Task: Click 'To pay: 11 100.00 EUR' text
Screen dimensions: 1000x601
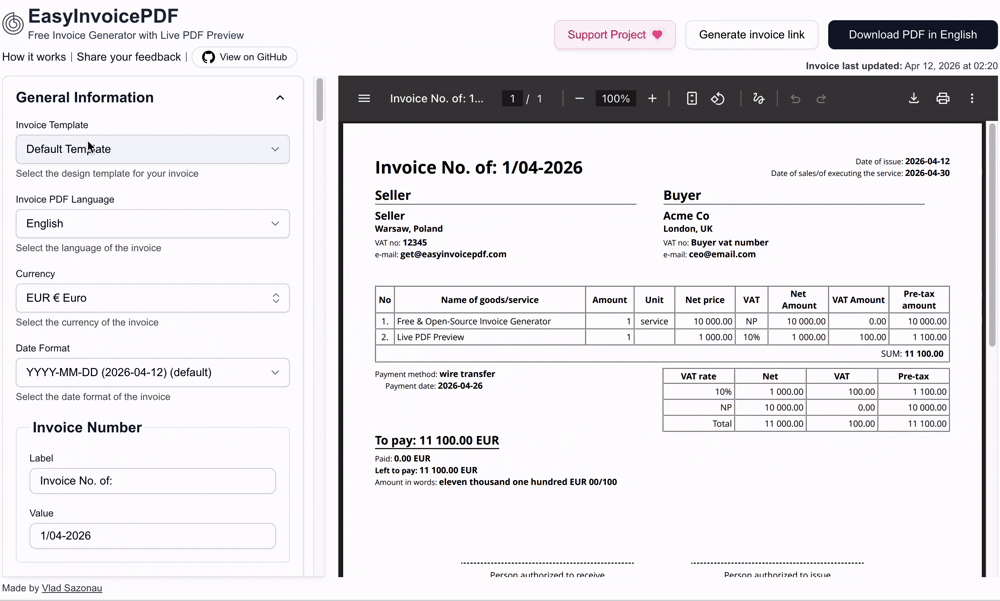Action: tap(437, 440)
